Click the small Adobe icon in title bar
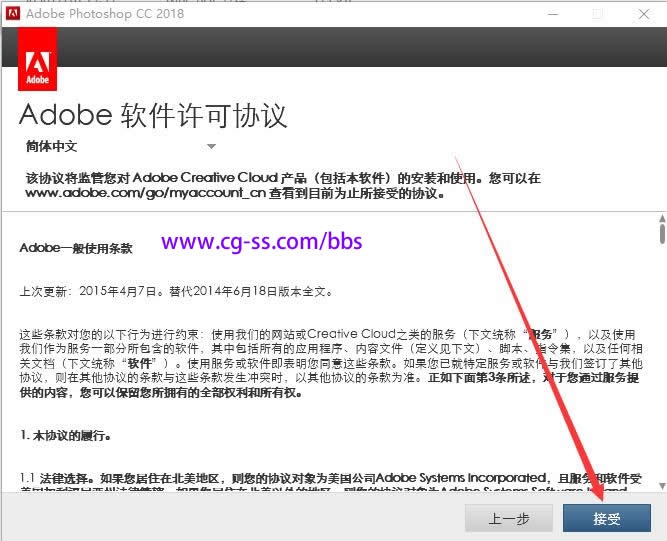667x541 pixels. coord(12,14)
